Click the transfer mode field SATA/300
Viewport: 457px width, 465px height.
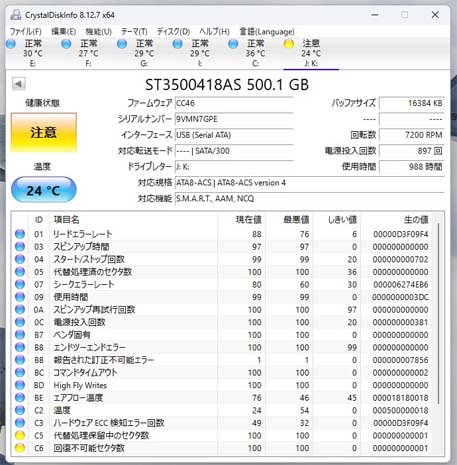coord(234,151)
